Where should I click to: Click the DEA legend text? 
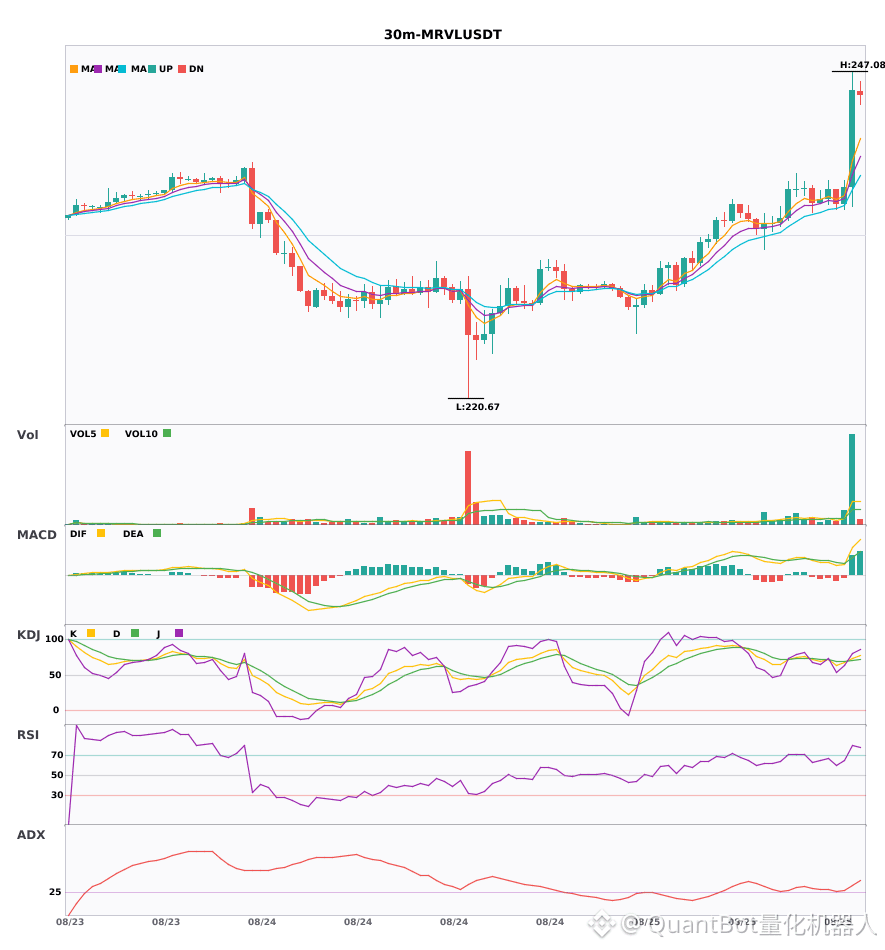(x=133, y=534)
